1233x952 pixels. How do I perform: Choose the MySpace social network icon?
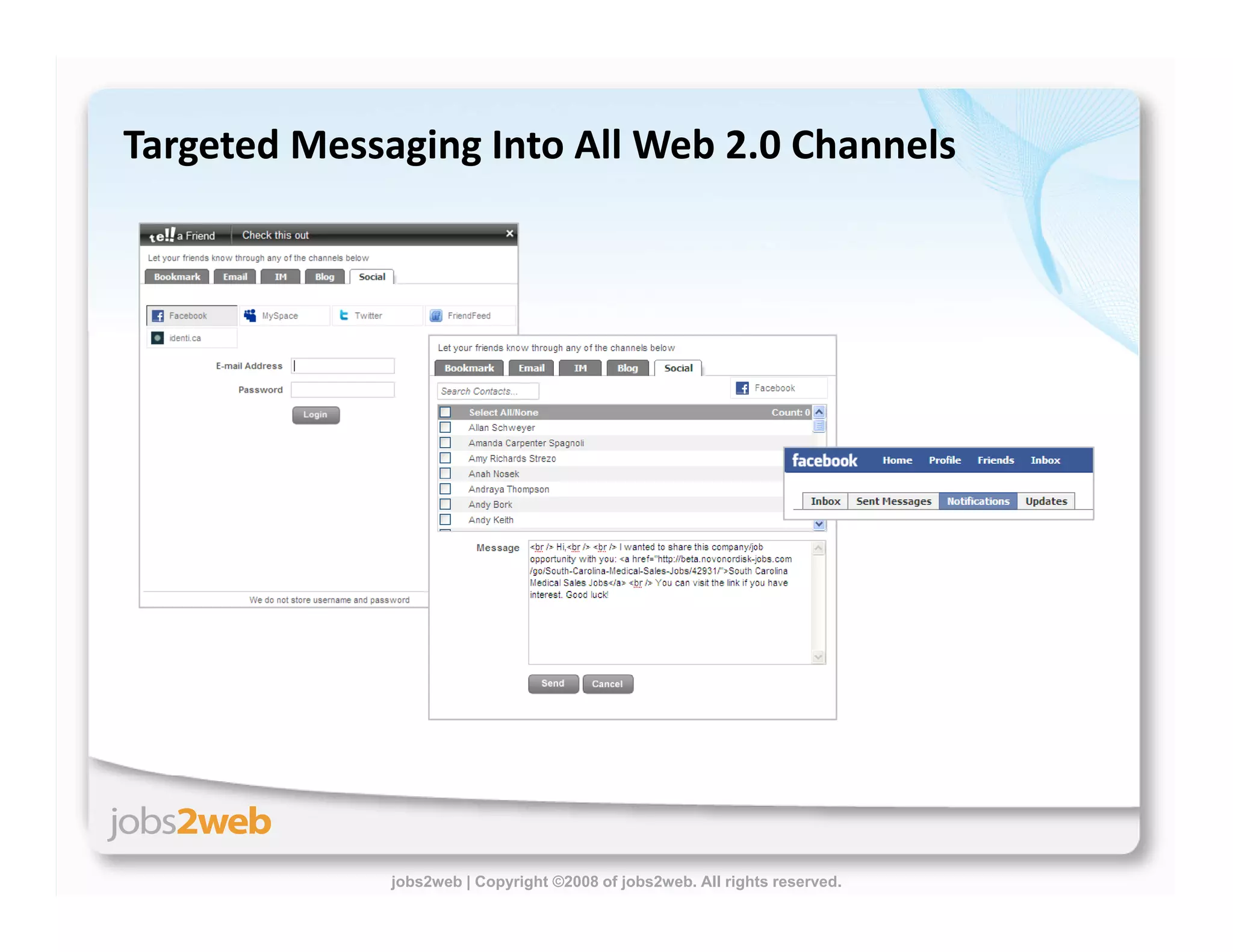tap(250, 315)
